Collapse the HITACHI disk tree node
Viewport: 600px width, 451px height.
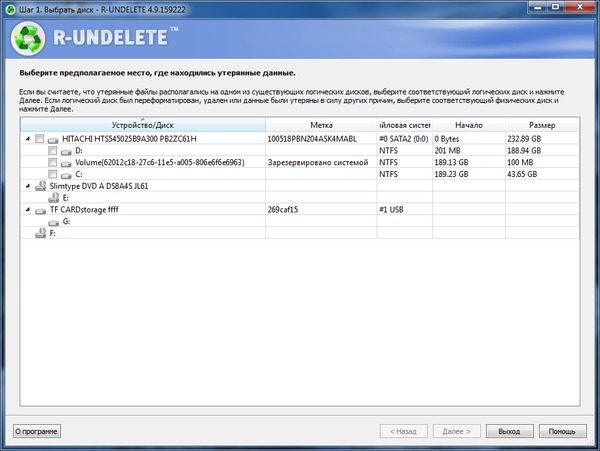tap(26, 139)
